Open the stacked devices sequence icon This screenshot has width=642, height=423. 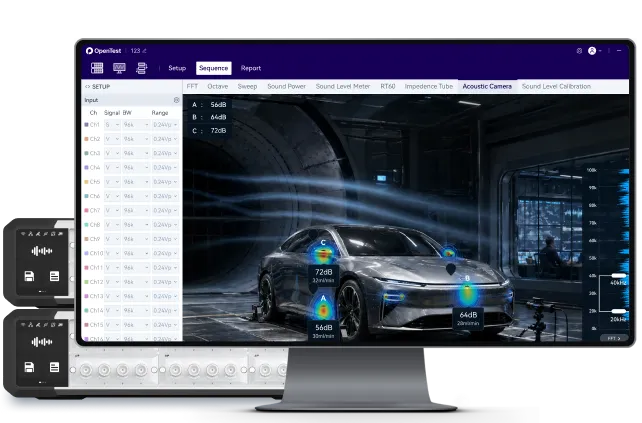tap(142, 68)
